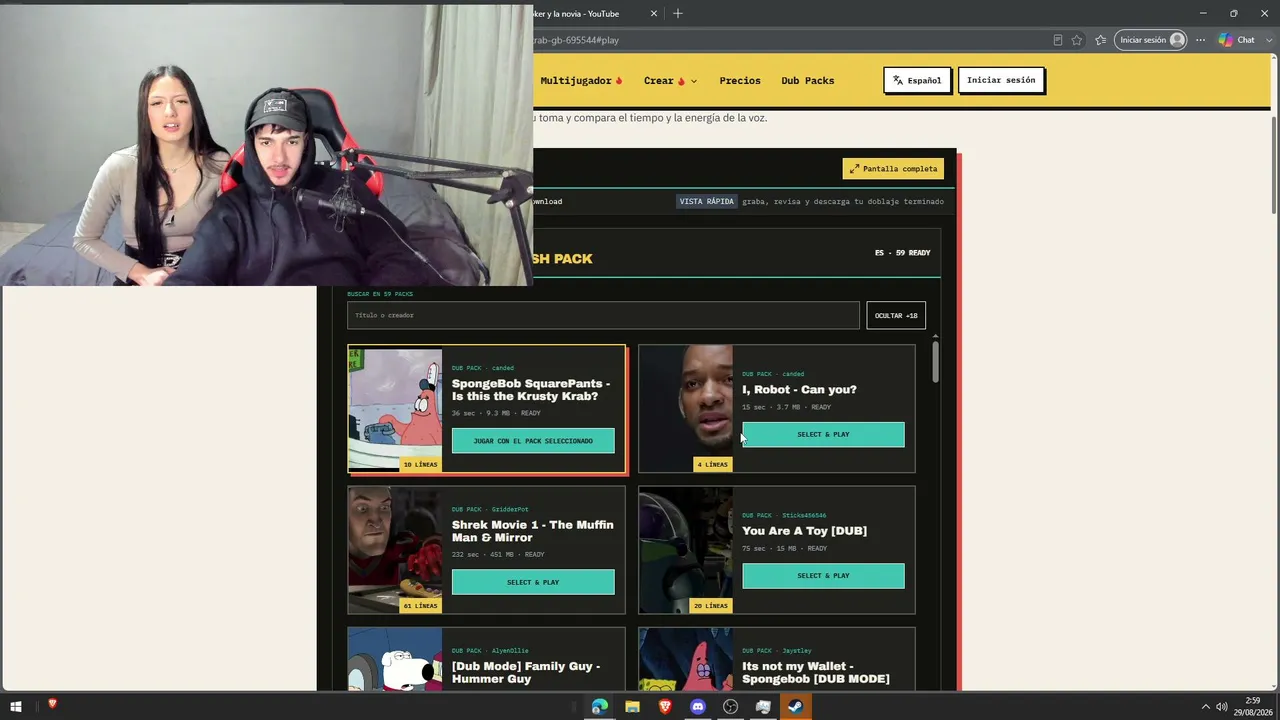
Task: Open a new browser tab
Action: coord(678,13)
